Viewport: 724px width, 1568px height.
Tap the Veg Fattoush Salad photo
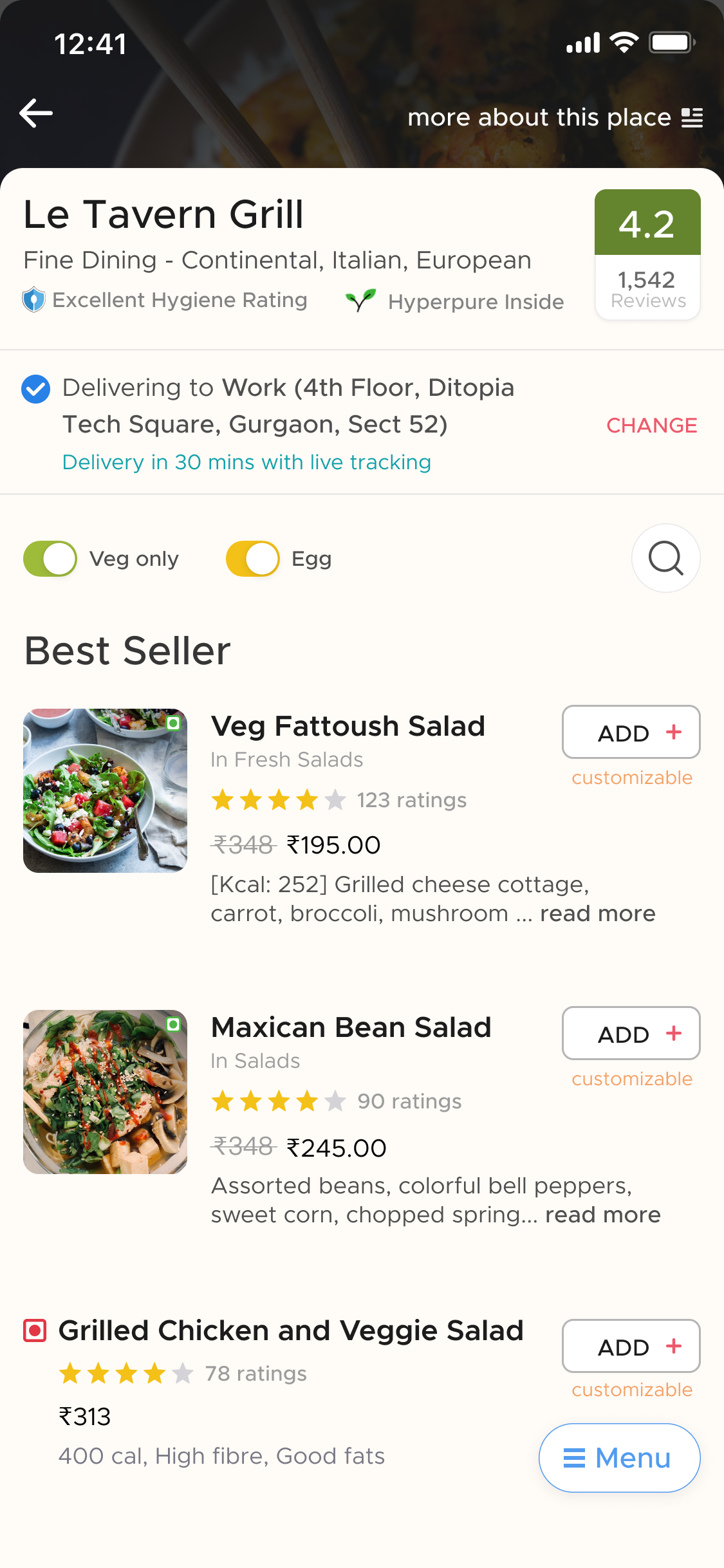106,790
